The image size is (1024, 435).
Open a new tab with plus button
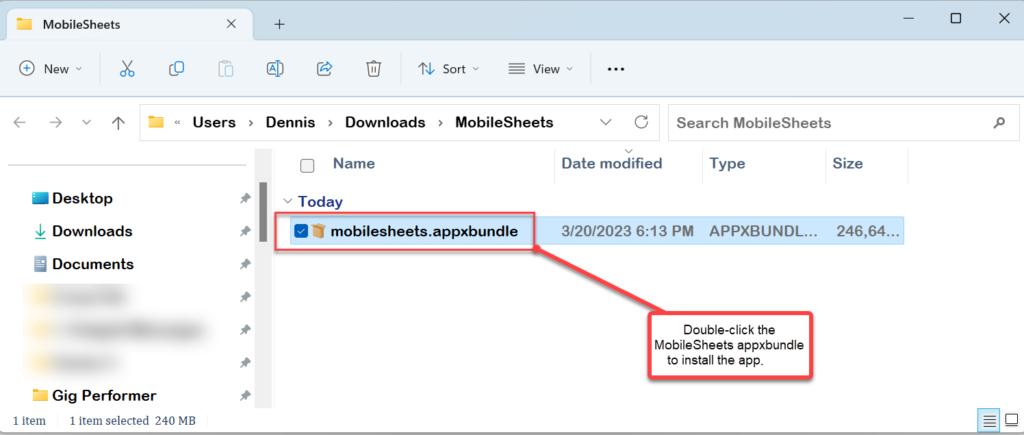[x=280, y=24]
